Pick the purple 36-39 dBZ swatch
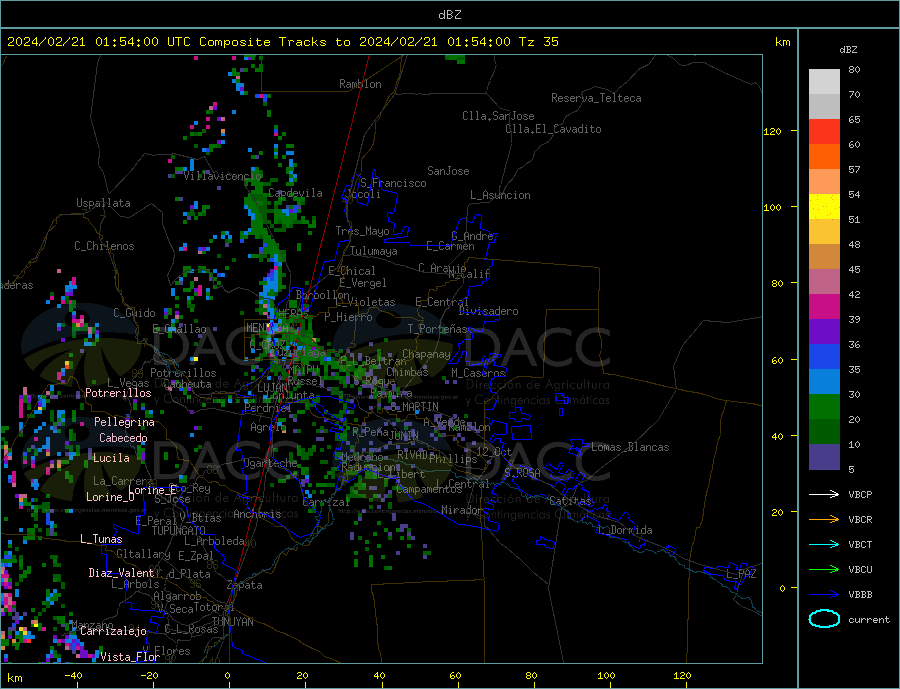Image resolution: width=900 pixels, height=689 pixels. [x=824, y=332]
